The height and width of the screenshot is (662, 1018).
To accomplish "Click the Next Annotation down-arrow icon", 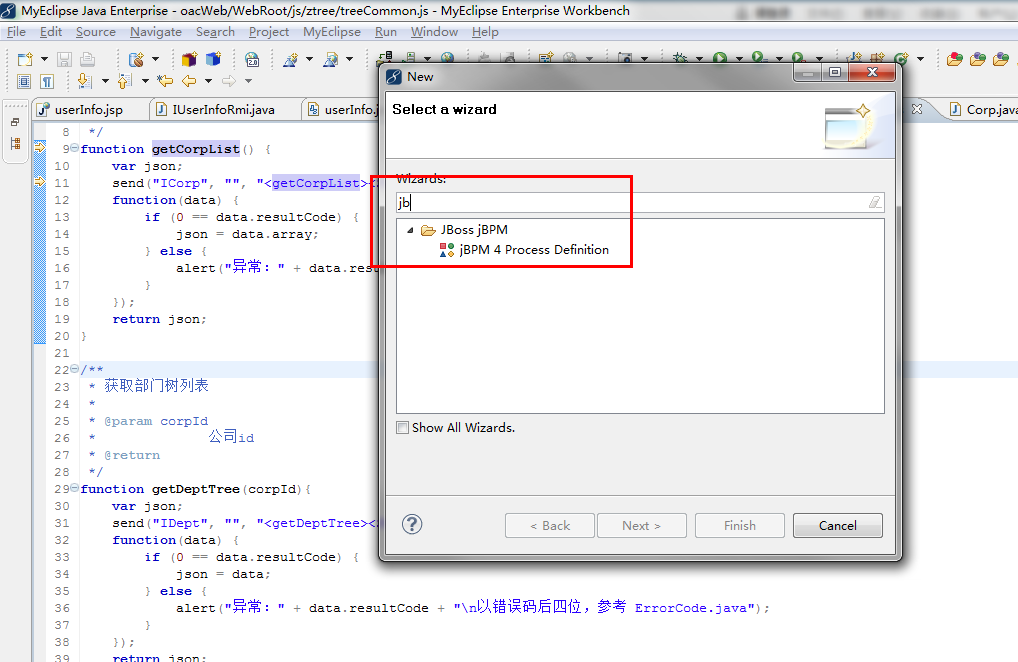I will click(x=84, y=81).
